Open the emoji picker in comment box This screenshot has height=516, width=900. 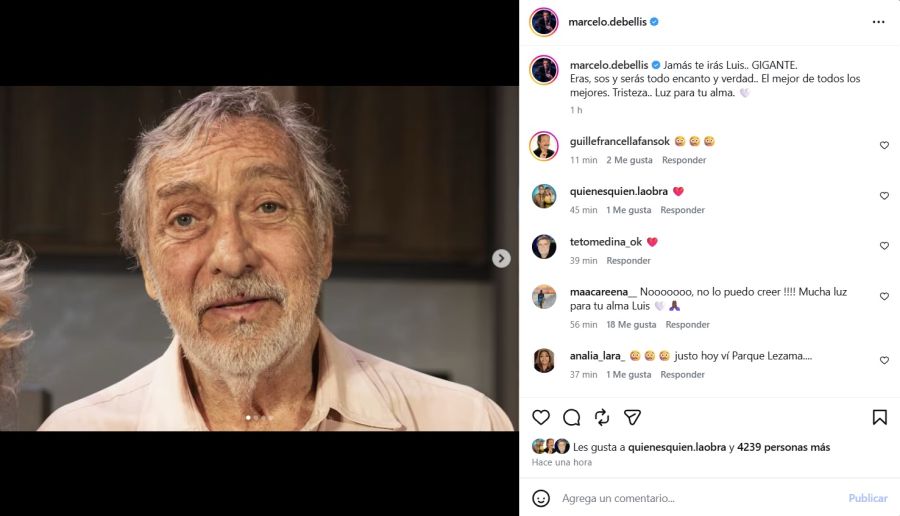541,498
